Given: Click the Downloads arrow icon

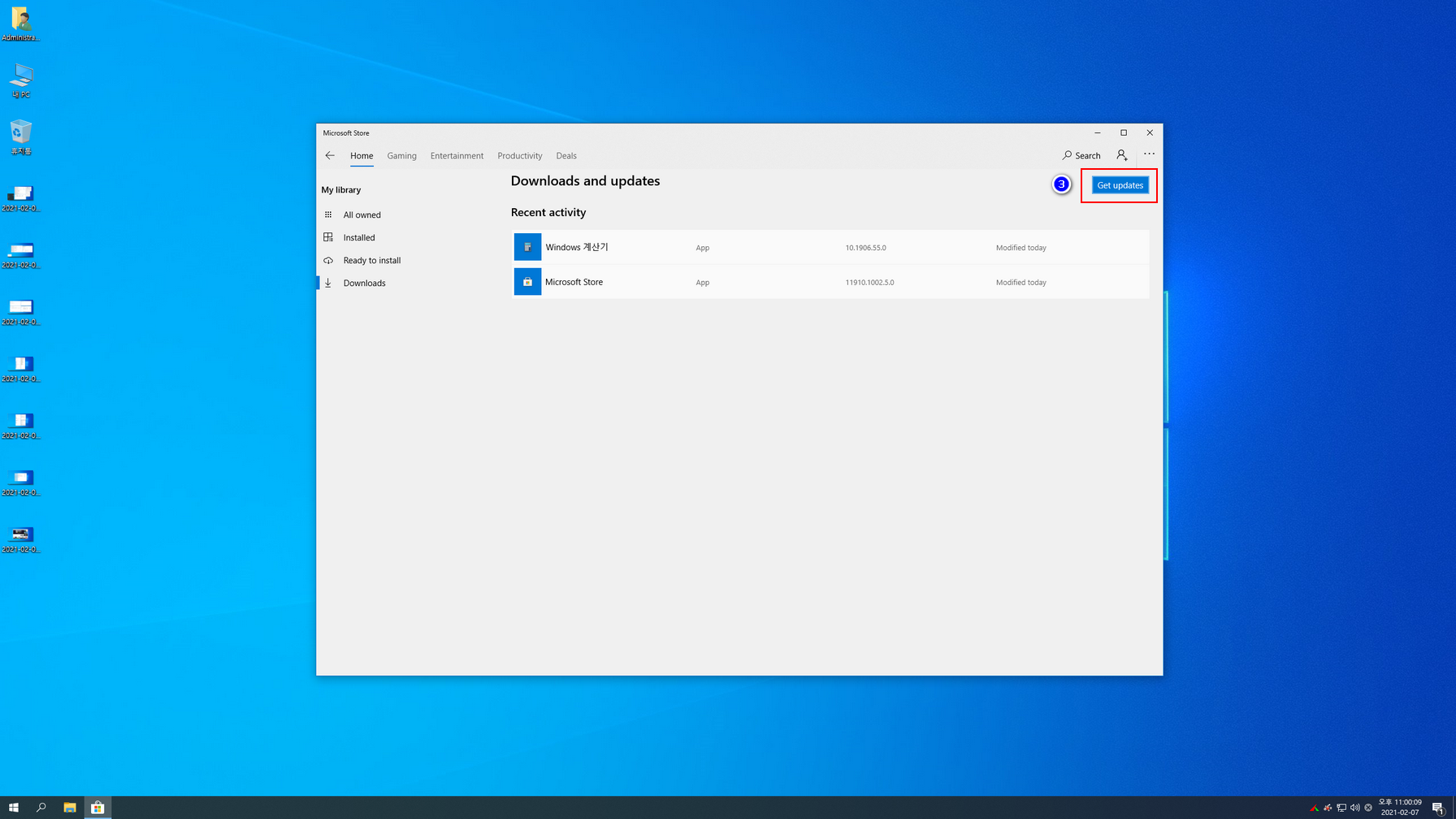Looking at the screenshot, I should point(328,283).
